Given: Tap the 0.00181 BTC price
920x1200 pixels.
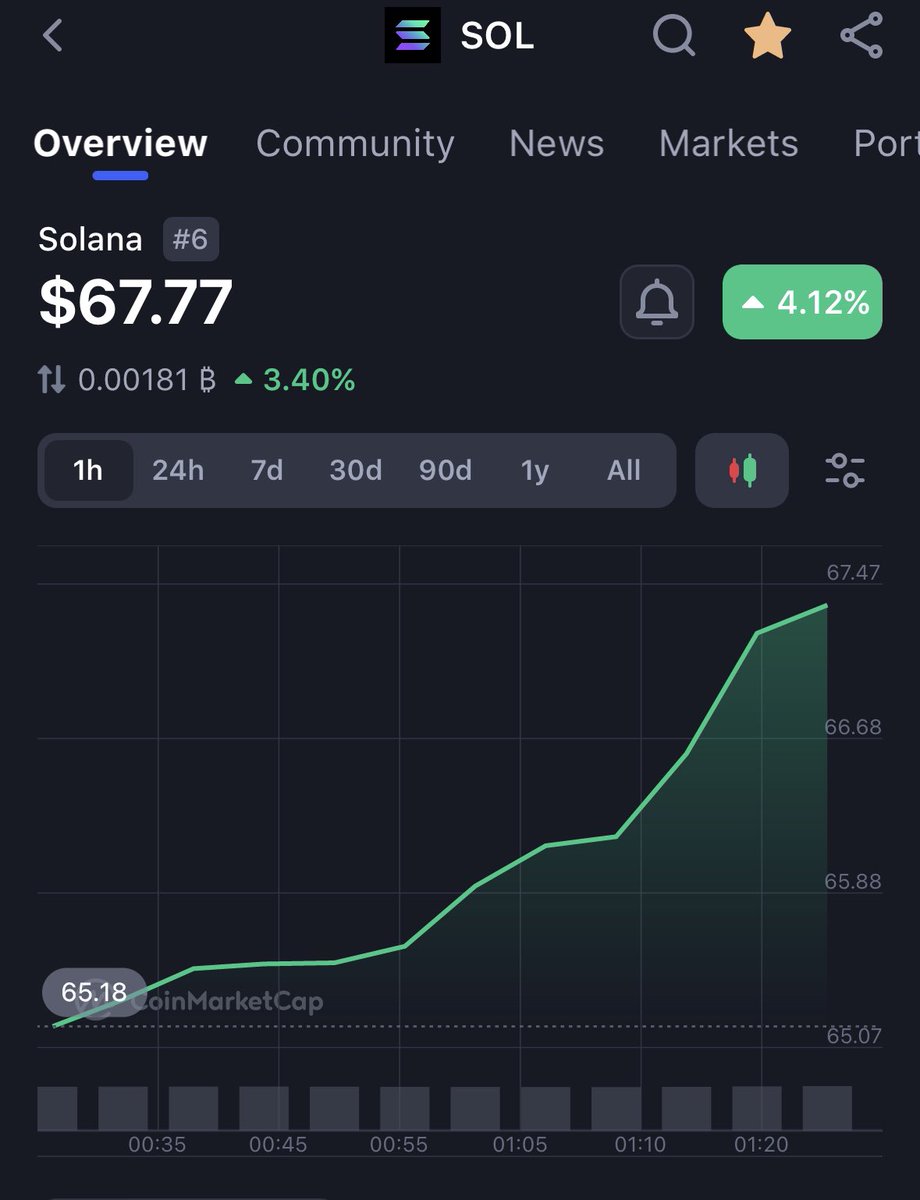Looking at the screenshot, I should (x=147, y=380).
